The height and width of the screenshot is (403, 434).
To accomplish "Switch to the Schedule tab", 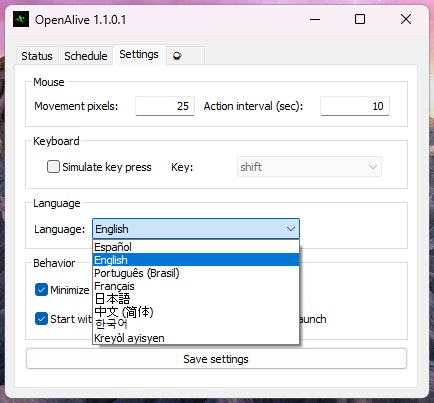I will click(86, 56).
